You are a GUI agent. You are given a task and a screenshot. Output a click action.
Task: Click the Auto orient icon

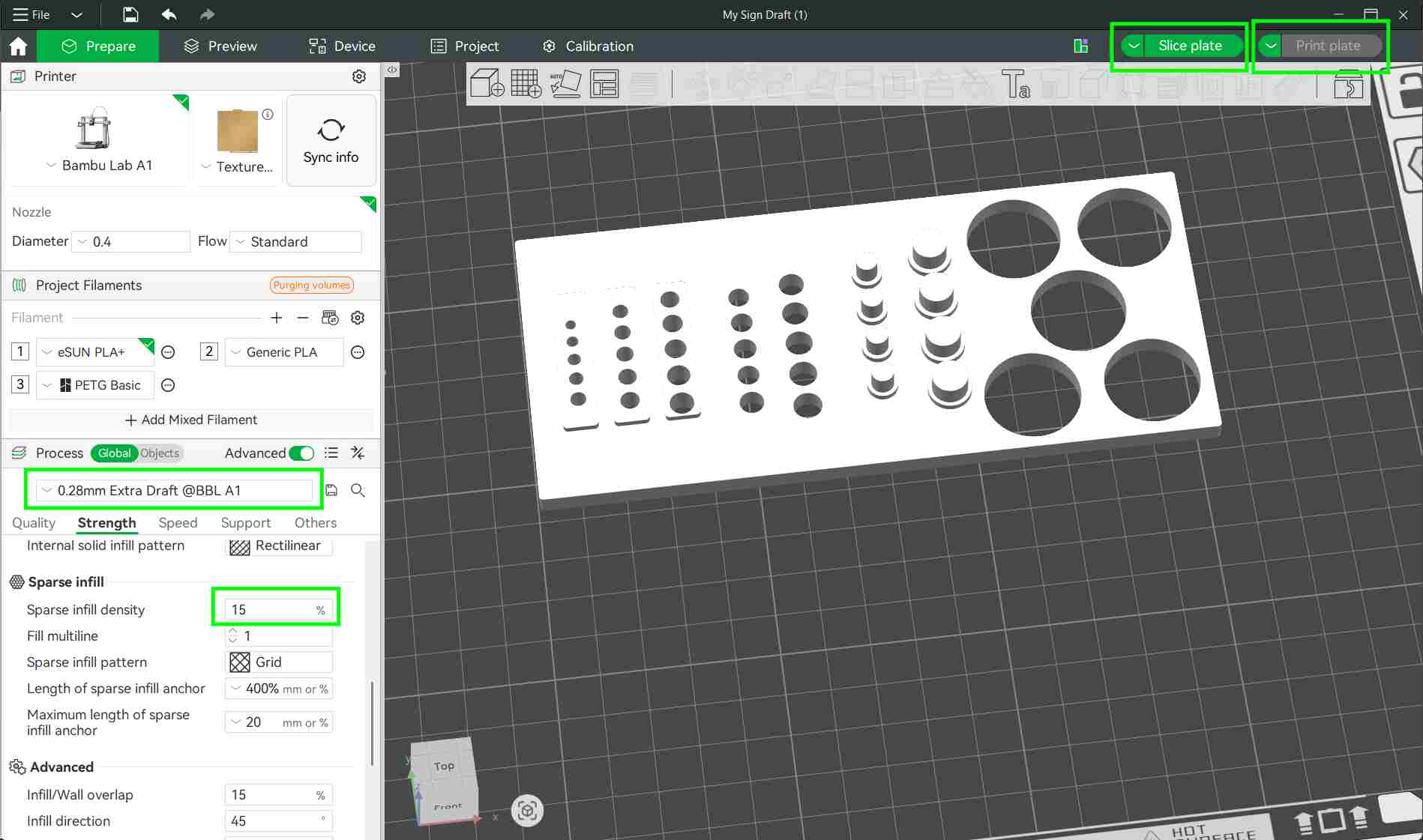pyautogui.click(x=565, y=83)
